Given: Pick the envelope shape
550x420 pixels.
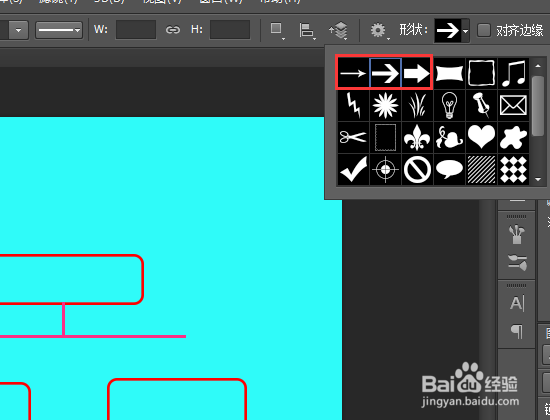Looking at the screenshot, I should tap(514, 105).
